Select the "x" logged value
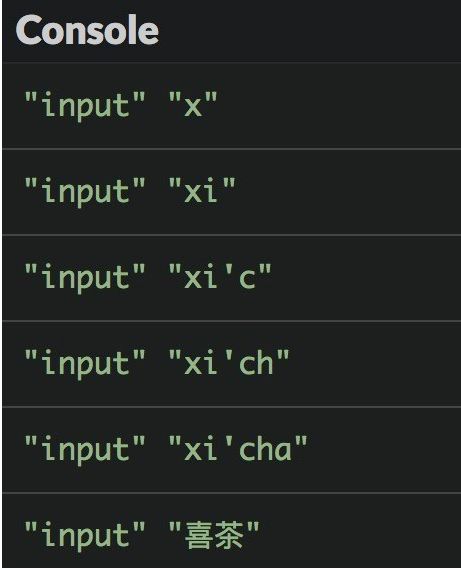461x570 pixels. coord(193,105)
